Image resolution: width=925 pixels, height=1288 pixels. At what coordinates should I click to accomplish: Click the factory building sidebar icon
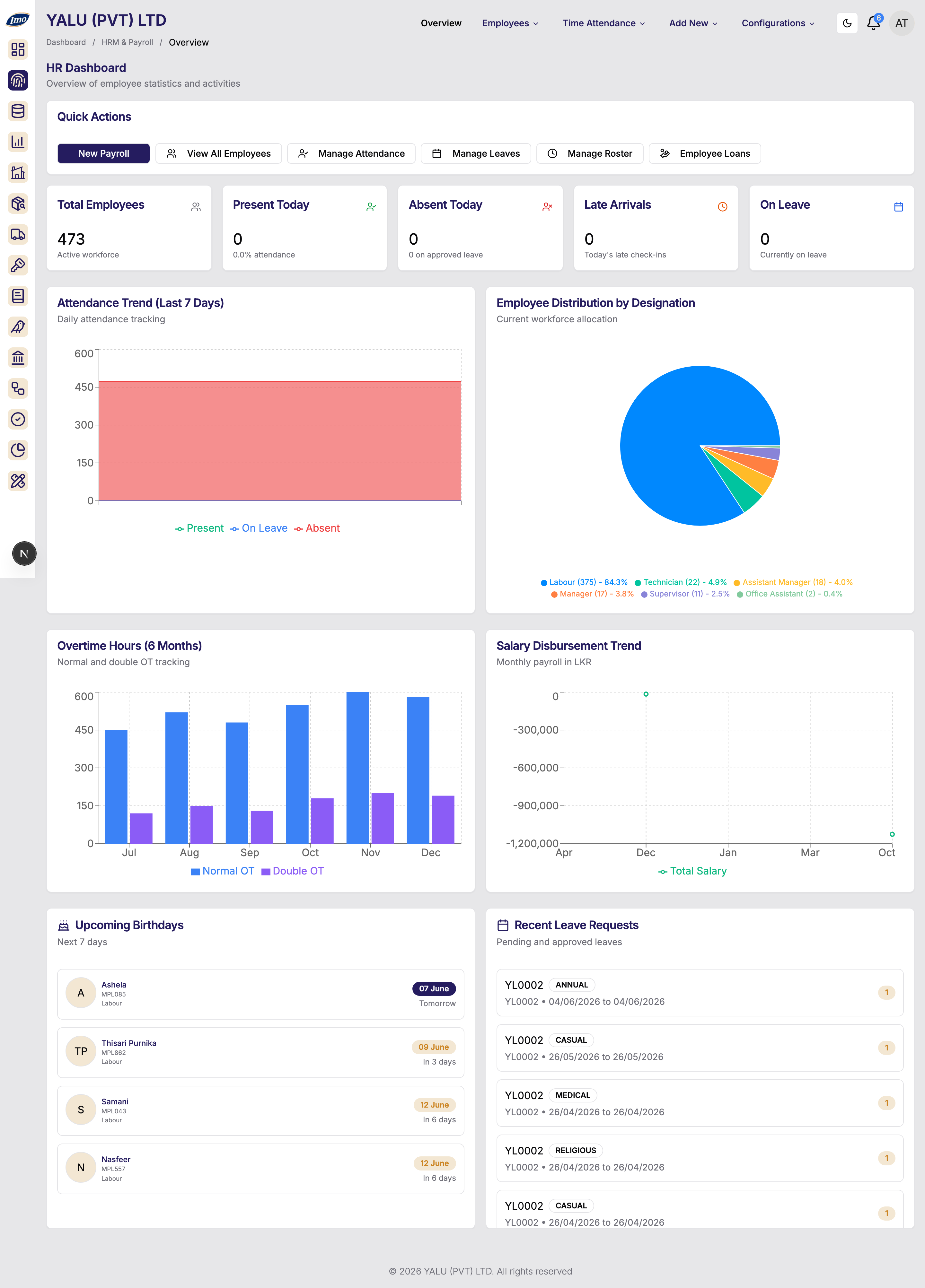pyautogui.click(x=18, y=172)
